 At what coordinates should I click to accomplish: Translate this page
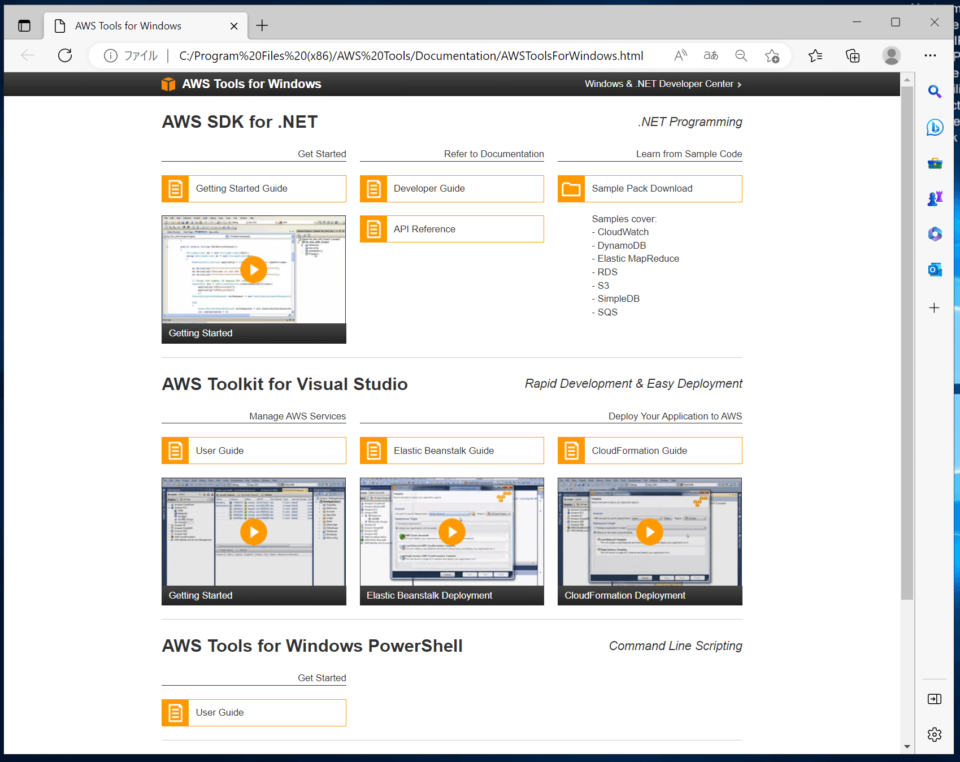[711, 55]
